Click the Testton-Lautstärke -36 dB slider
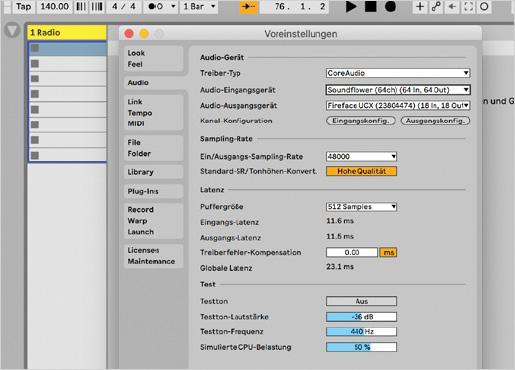 [x=361, y=317]
